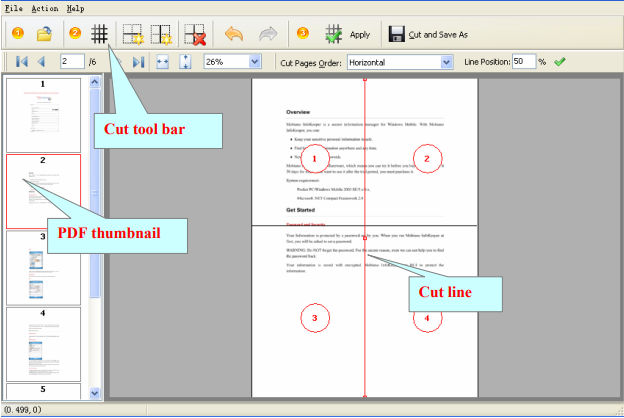Select page 3 thumbnail
This screenshot has width=624, height=418.
(43, 268)
